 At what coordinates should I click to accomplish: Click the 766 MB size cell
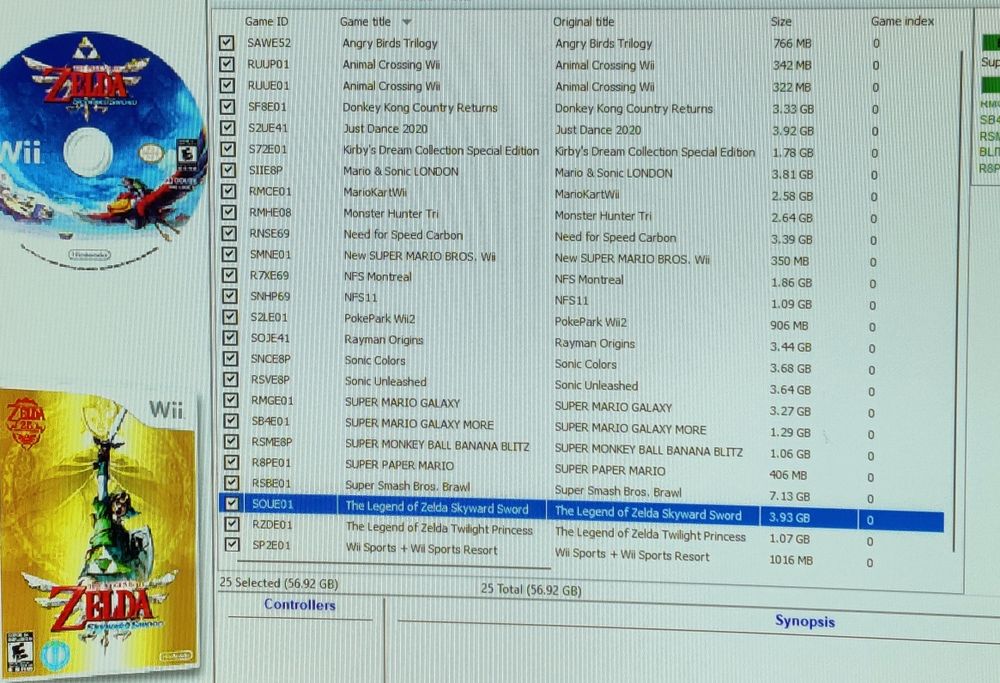coord(792,43)
